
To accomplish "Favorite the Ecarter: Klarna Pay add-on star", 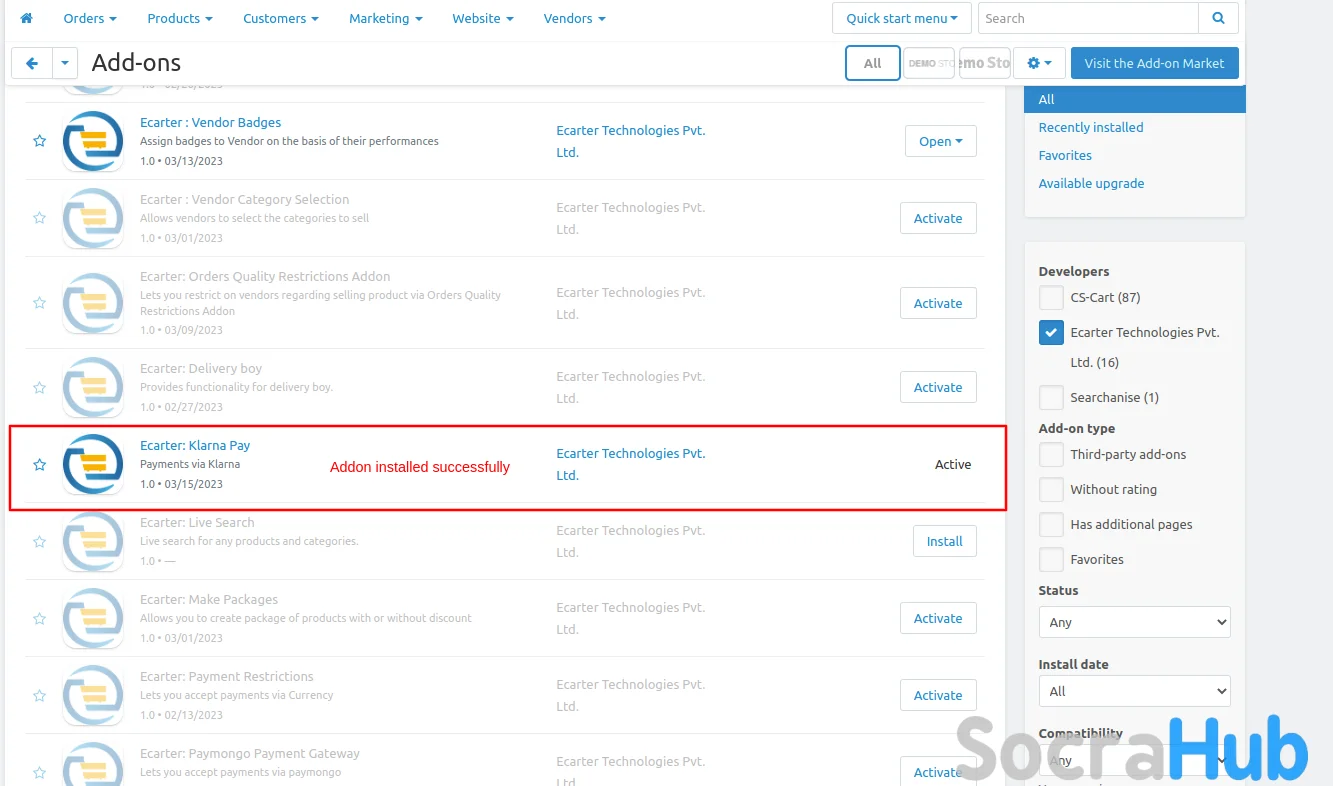I will coord(40,464).
